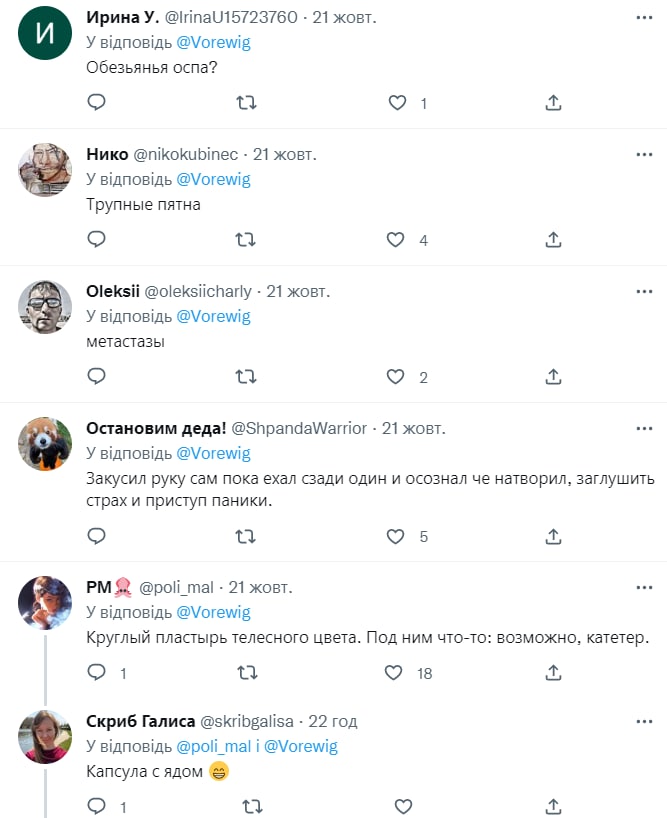Screen dimensions: 667x818
Task: Open the '21 жовт.' timestamp on Ирина У.'s tweet
Action: (x=343, y=19)
